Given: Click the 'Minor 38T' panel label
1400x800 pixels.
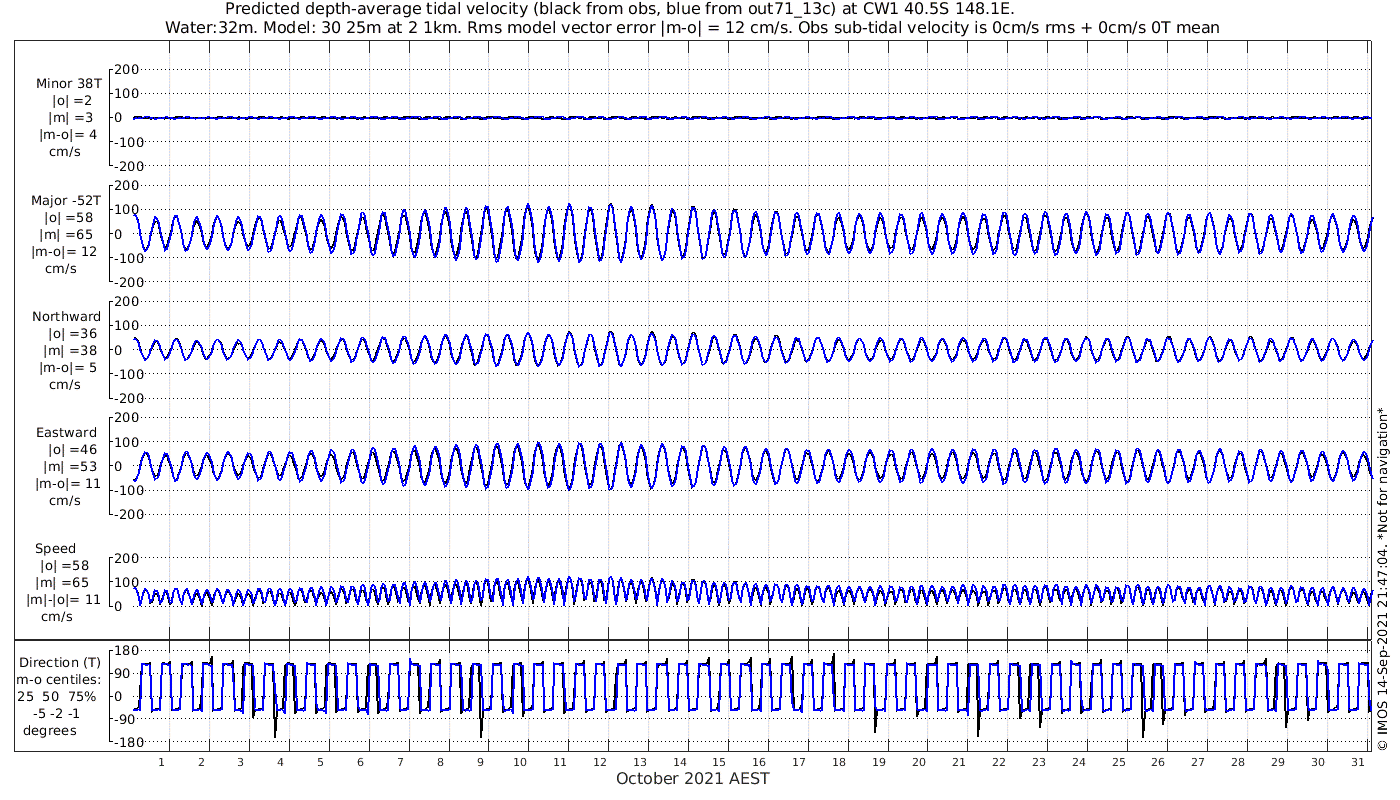Looking at the screenshot, I should (x=69, y=84).
